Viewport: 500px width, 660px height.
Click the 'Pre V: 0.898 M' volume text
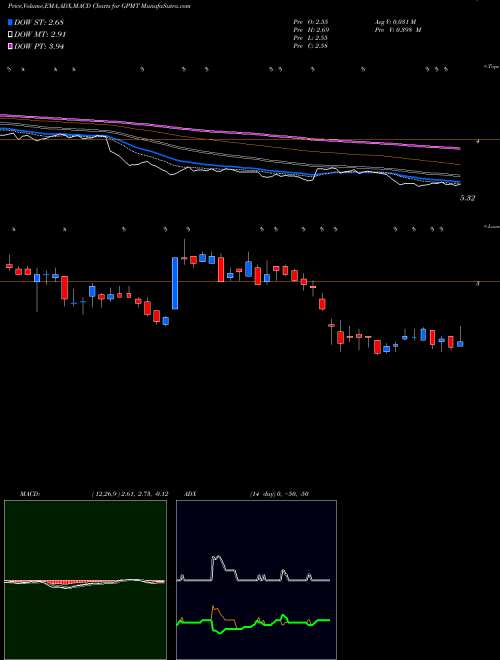[397, 30]
